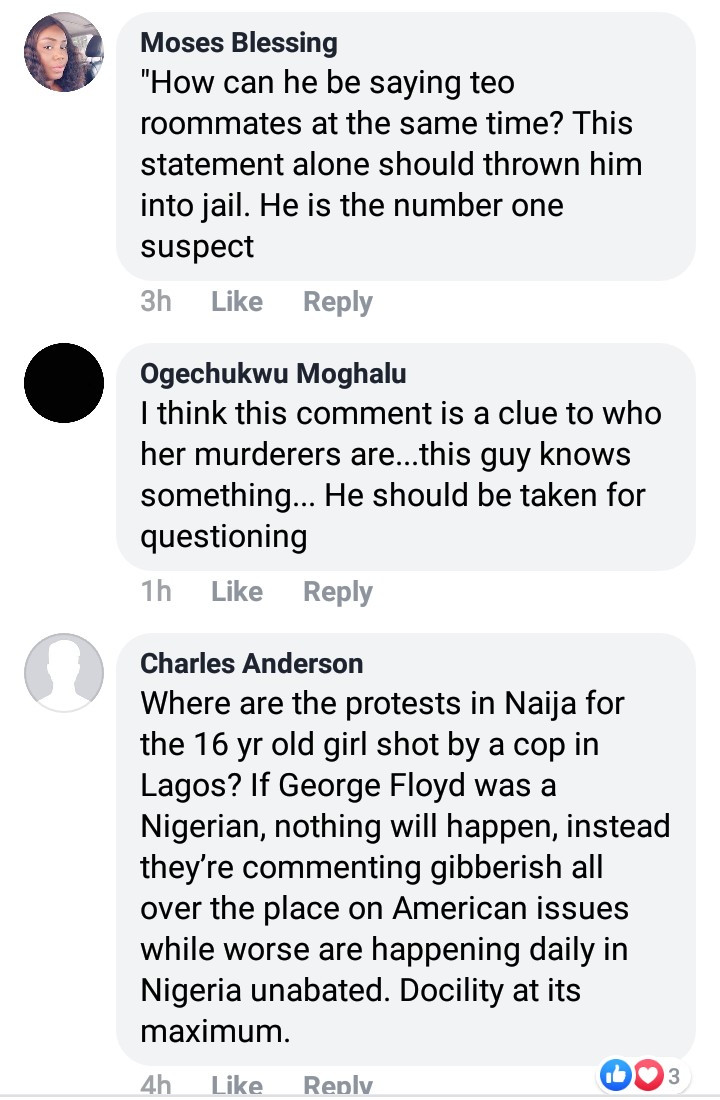
Task: Click the 4h timestamp on Charles's comment
Action: coord(155,1085)
